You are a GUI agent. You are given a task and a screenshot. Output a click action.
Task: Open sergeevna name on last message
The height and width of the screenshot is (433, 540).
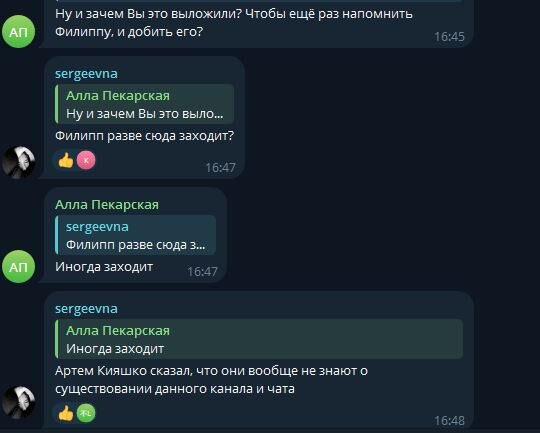[86, 308]
